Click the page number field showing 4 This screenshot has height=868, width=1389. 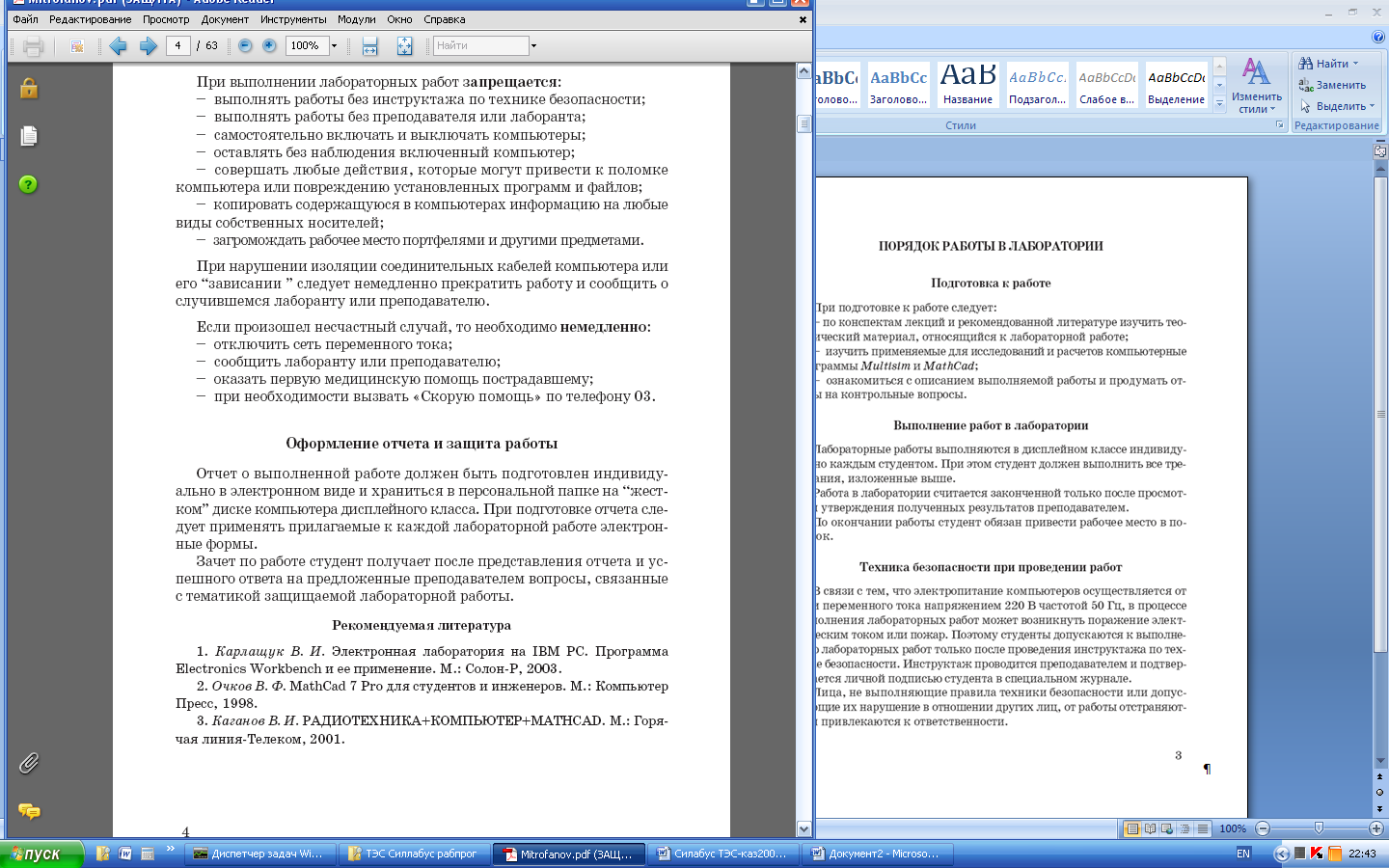click(178, 45)
